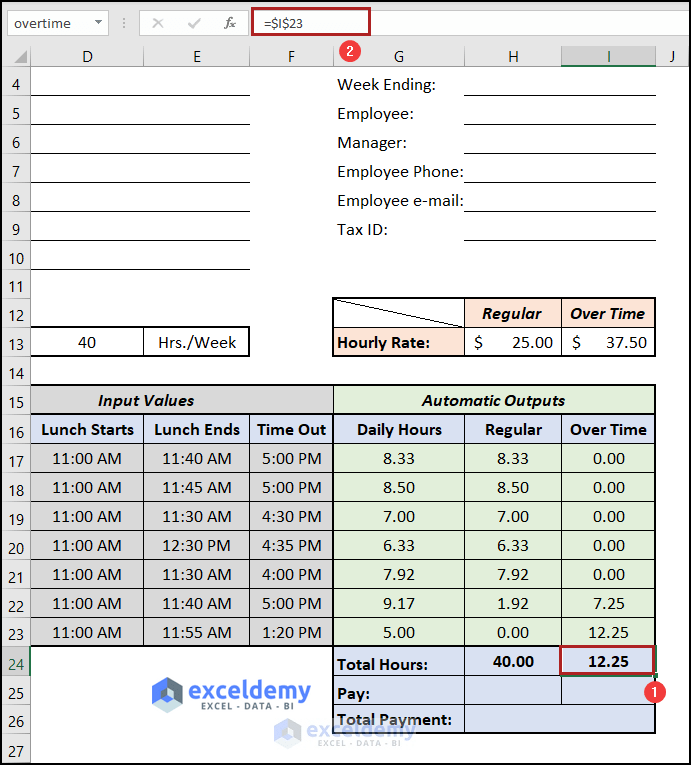Select Lunch Ends 12:30 PM cell
Viewport: 691px width, 765px height.
coord(197,545)
